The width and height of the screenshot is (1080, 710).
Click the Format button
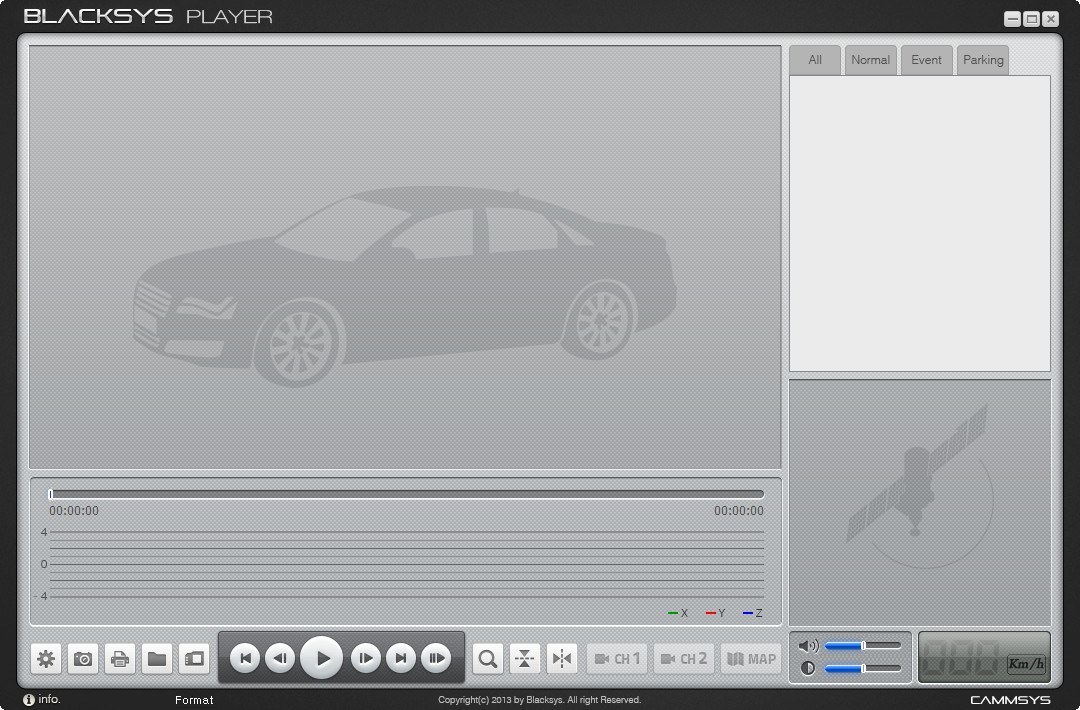194,700
